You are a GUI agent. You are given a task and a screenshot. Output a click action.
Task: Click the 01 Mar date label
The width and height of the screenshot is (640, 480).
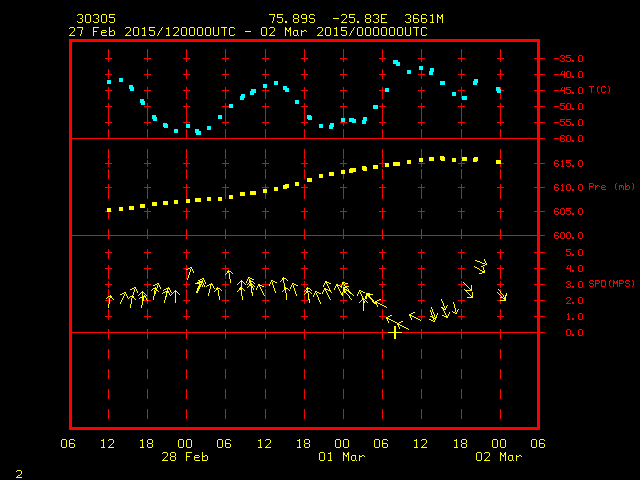[x=342, y=457]
